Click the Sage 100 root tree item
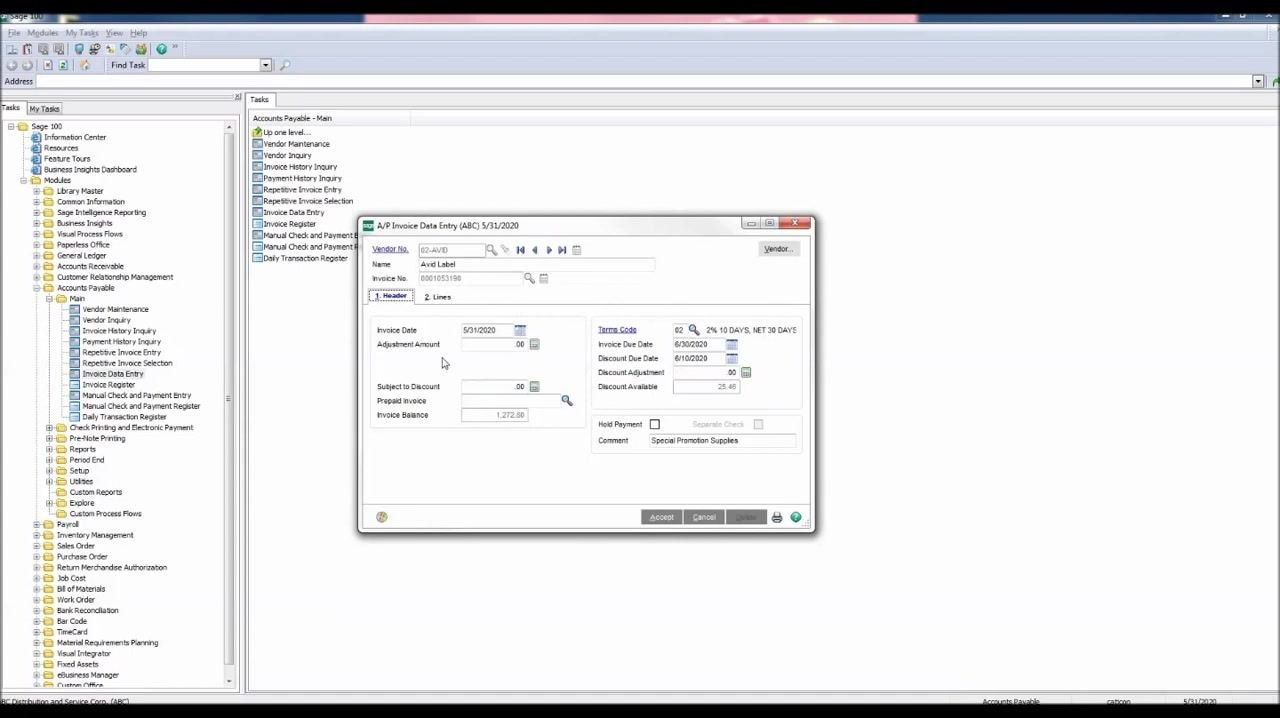This screenshot has width=1280, height=718. tap(46, 126)
